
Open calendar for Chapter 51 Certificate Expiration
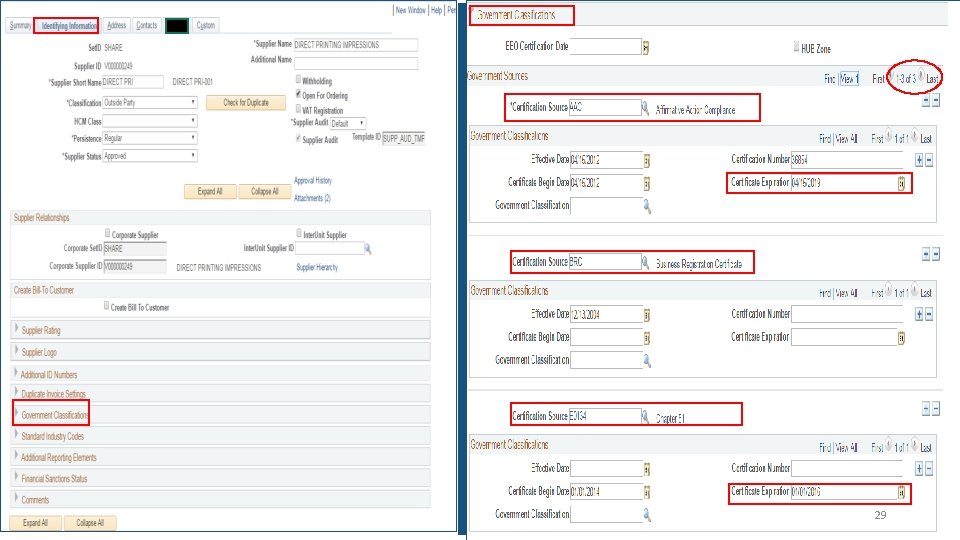(x=901, y=492)
